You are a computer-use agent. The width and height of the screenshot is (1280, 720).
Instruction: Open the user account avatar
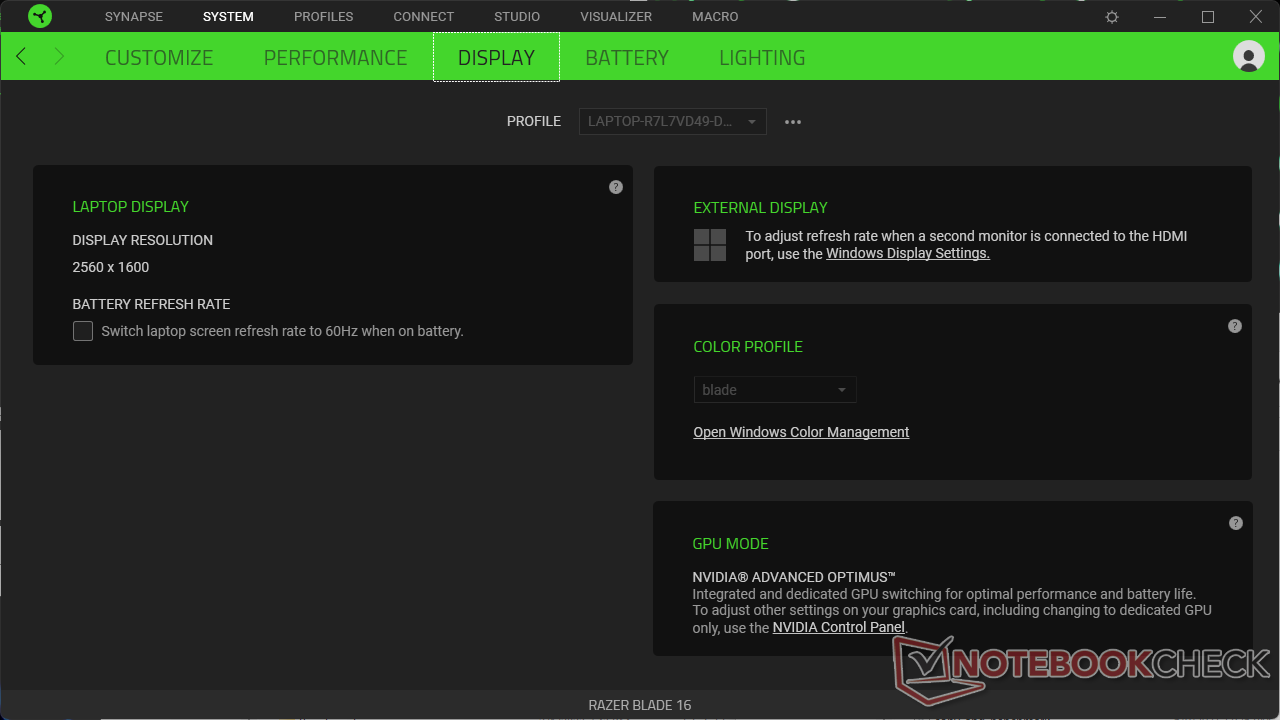coord(1248,56)
